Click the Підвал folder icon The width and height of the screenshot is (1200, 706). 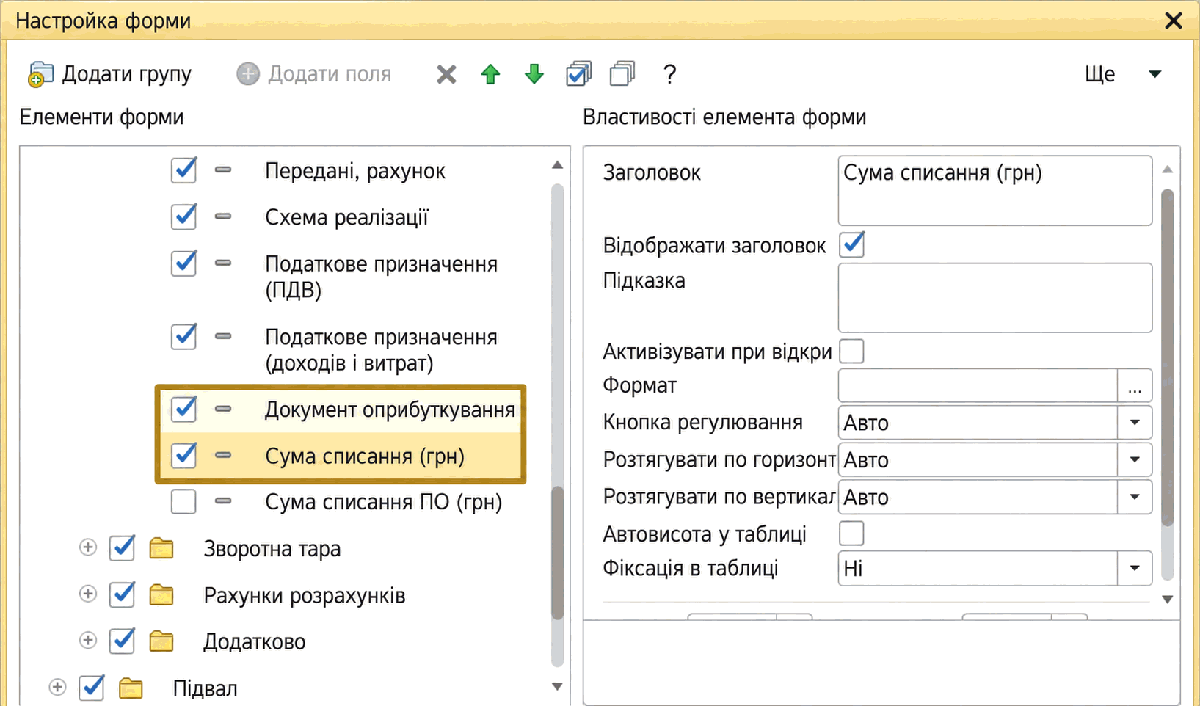pos(131,688)
